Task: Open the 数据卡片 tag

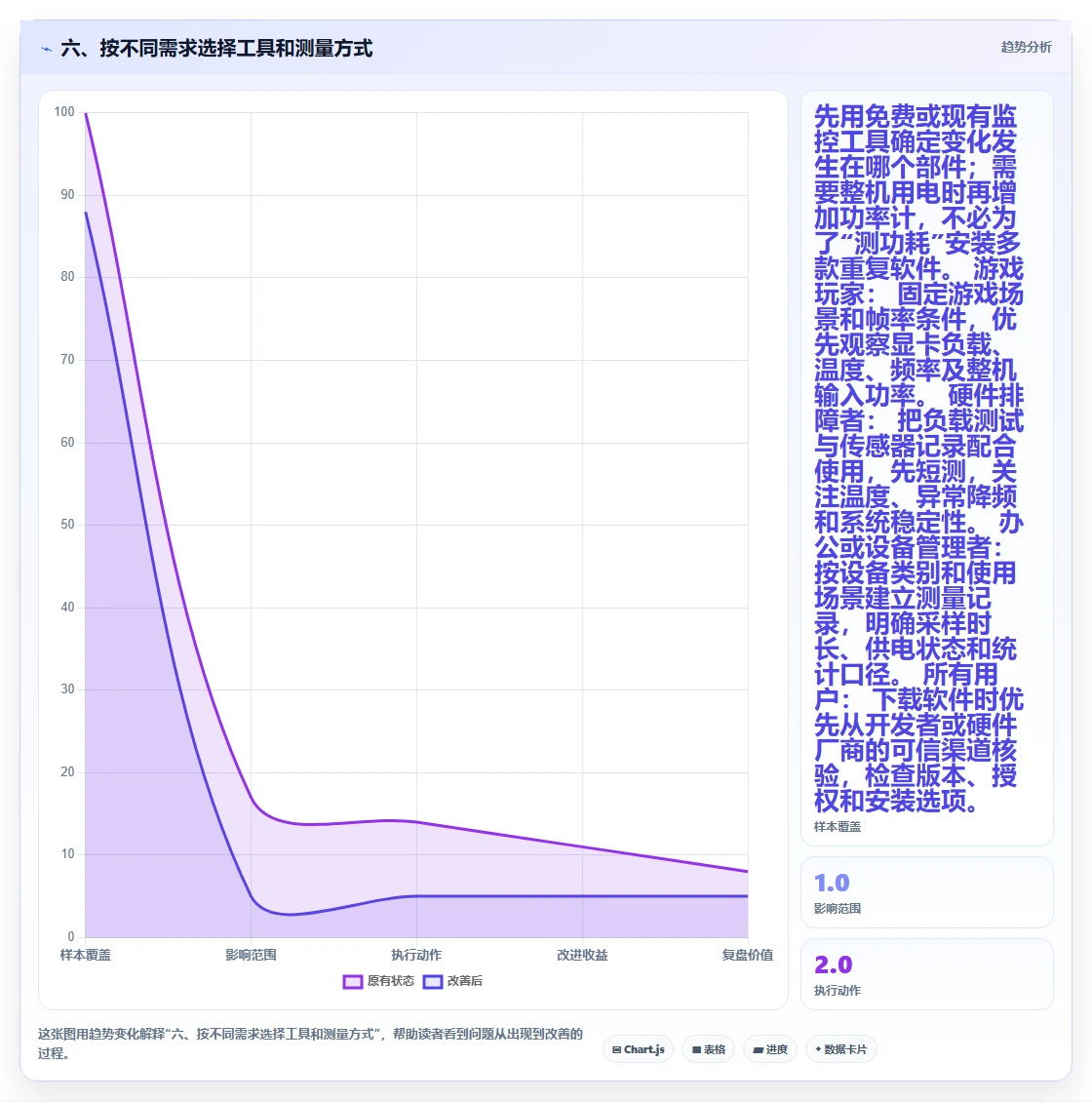Action: pyautogui.click(x=841, y=1049)
